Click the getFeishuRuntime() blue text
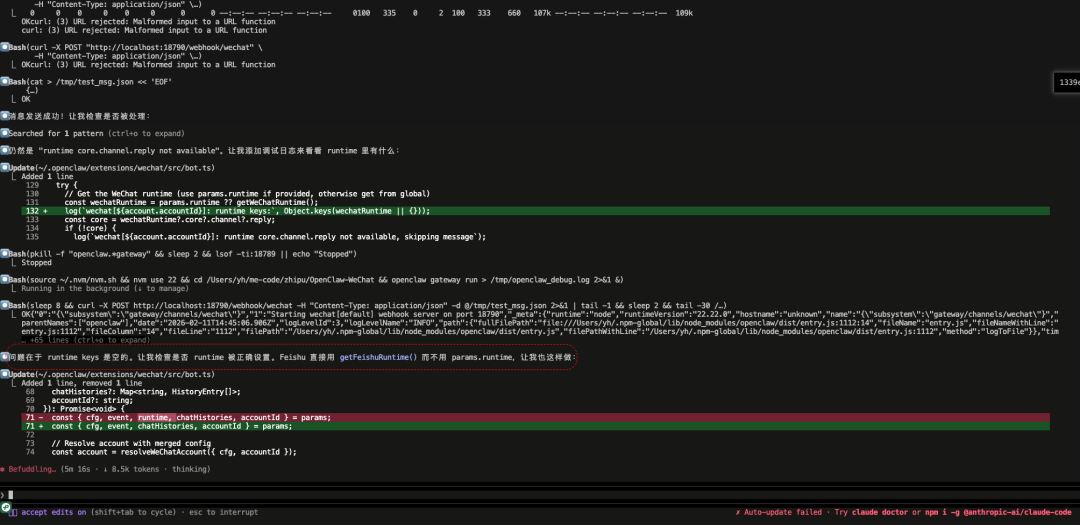This screenshot has width=1080, height=525. [378, 358]
